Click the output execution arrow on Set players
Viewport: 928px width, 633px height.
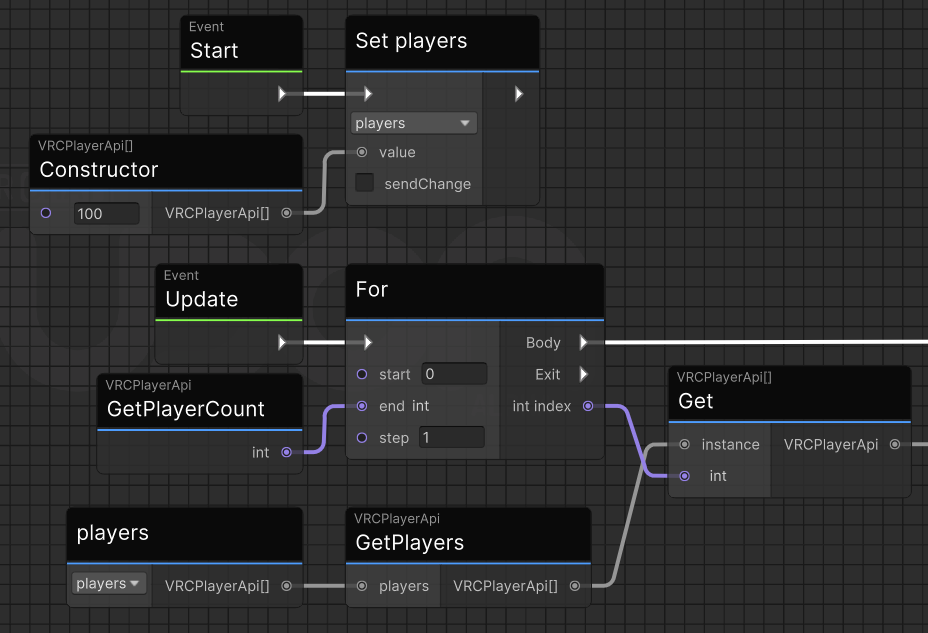(x=518, y=93)
